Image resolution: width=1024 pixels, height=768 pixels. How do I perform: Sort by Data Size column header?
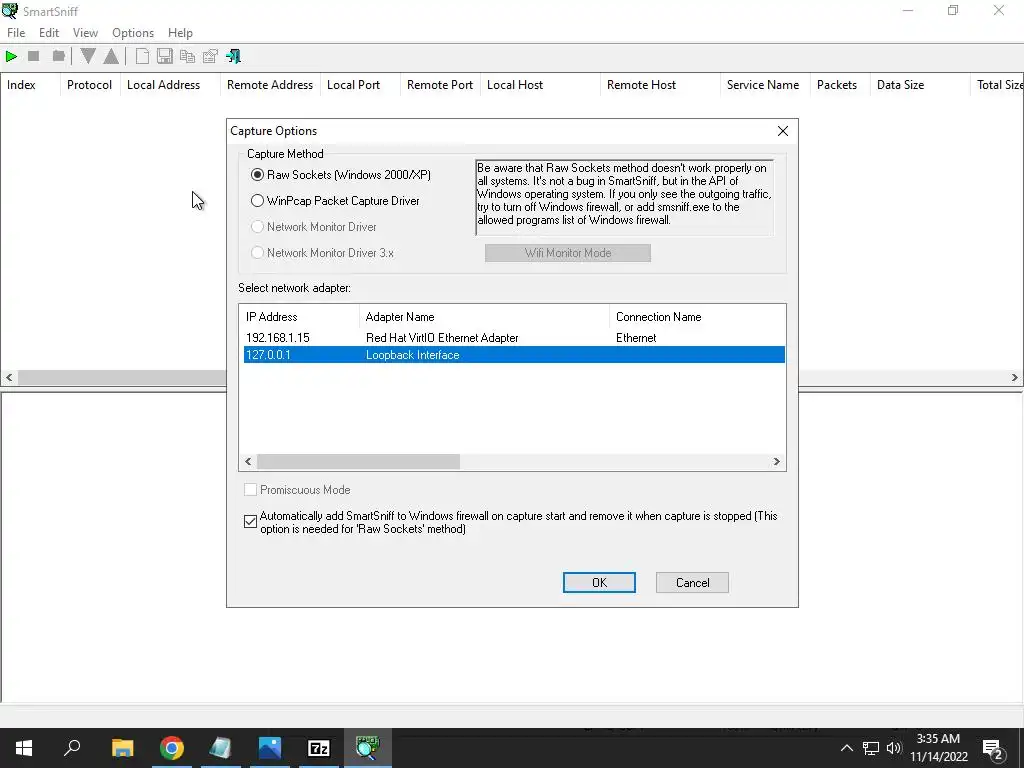pos(920,85)
